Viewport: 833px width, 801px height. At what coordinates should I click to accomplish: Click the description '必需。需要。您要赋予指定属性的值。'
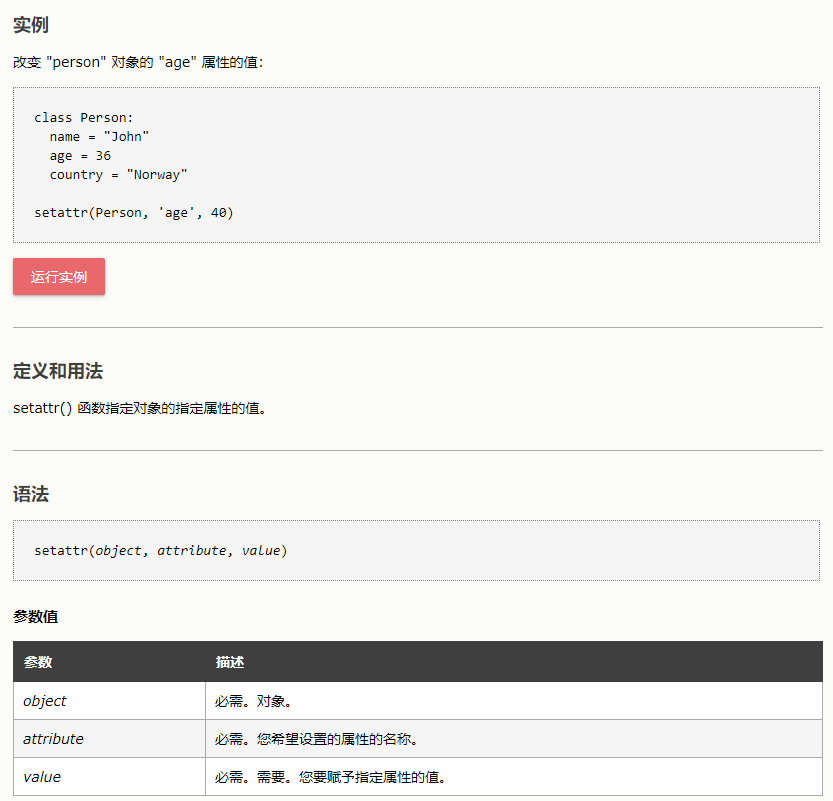coord(330,777)
